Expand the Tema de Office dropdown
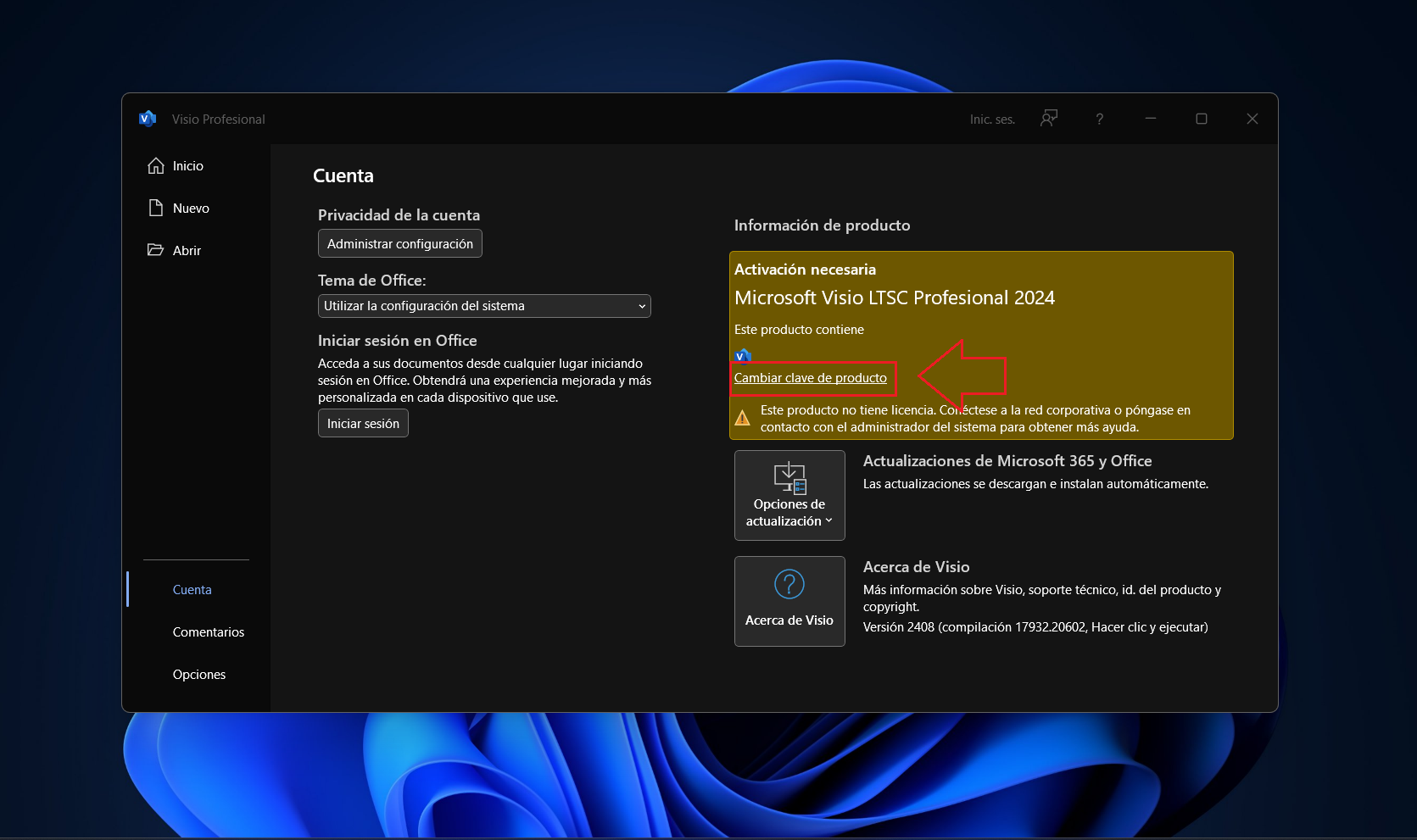This screenshot has width=1417, height=840. [x=484, y=306]
